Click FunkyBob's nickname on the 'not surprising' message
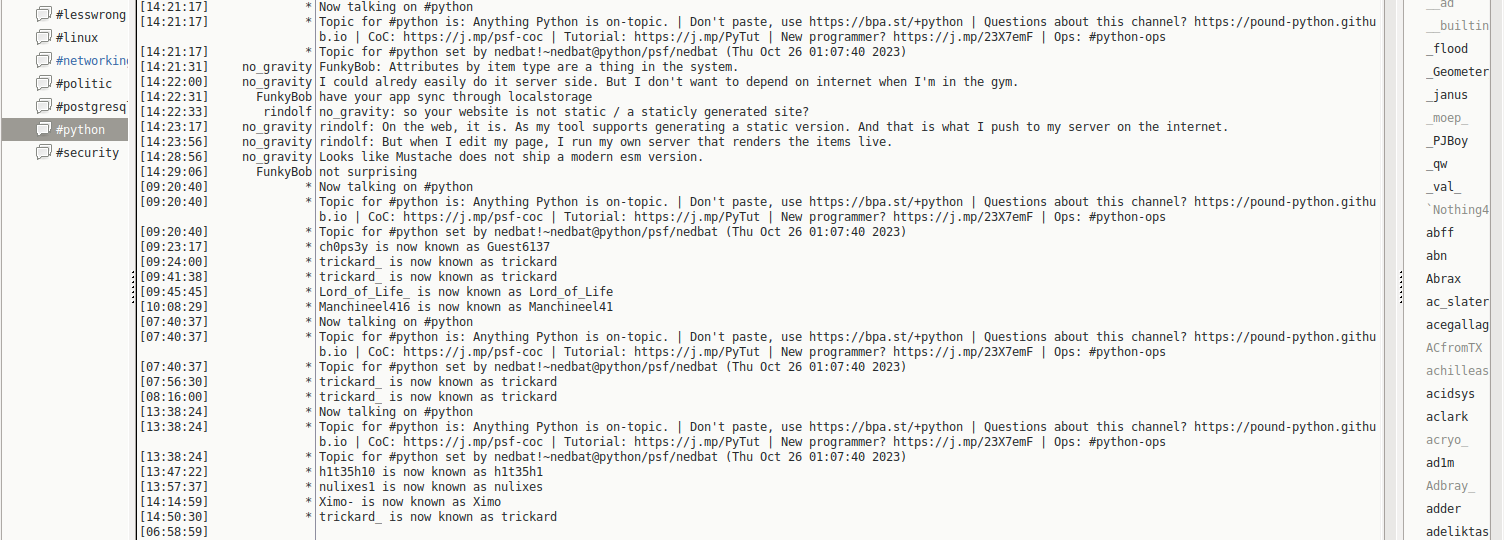The image size is (1504, 540). coord(284,172)
